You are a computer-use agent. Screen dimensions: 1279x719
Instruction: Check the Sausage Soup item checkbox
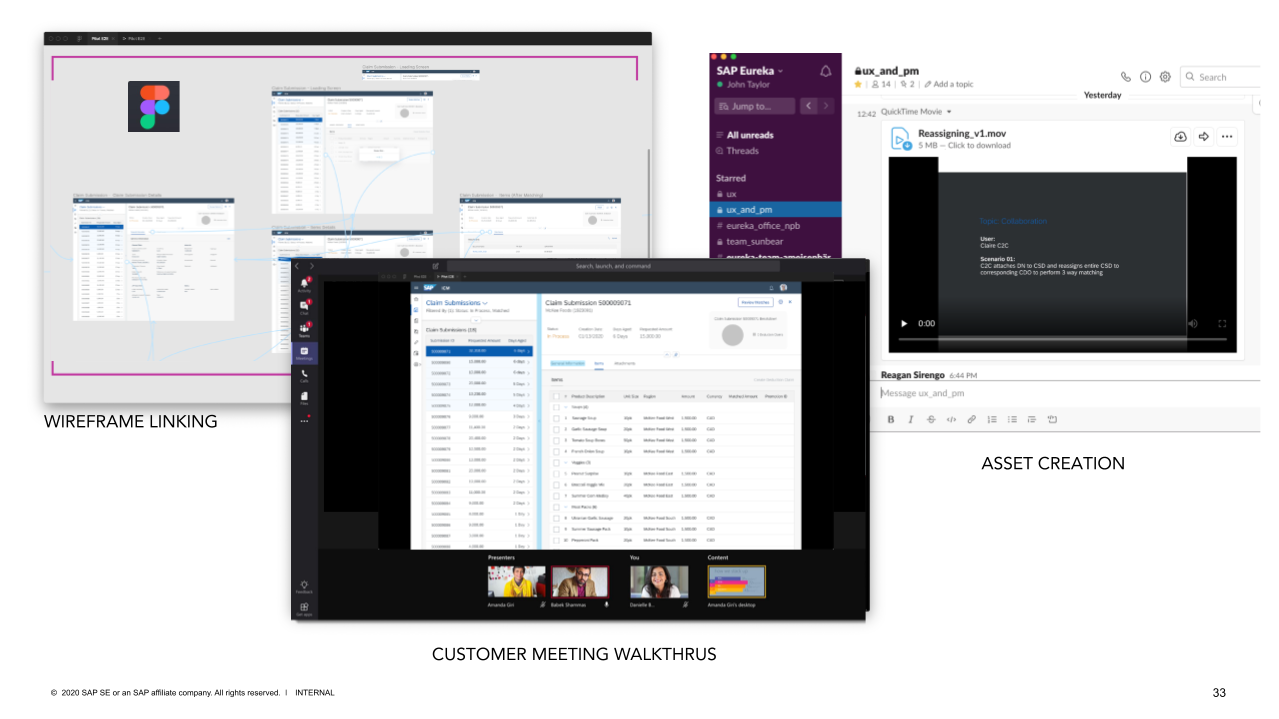[556, 416]
